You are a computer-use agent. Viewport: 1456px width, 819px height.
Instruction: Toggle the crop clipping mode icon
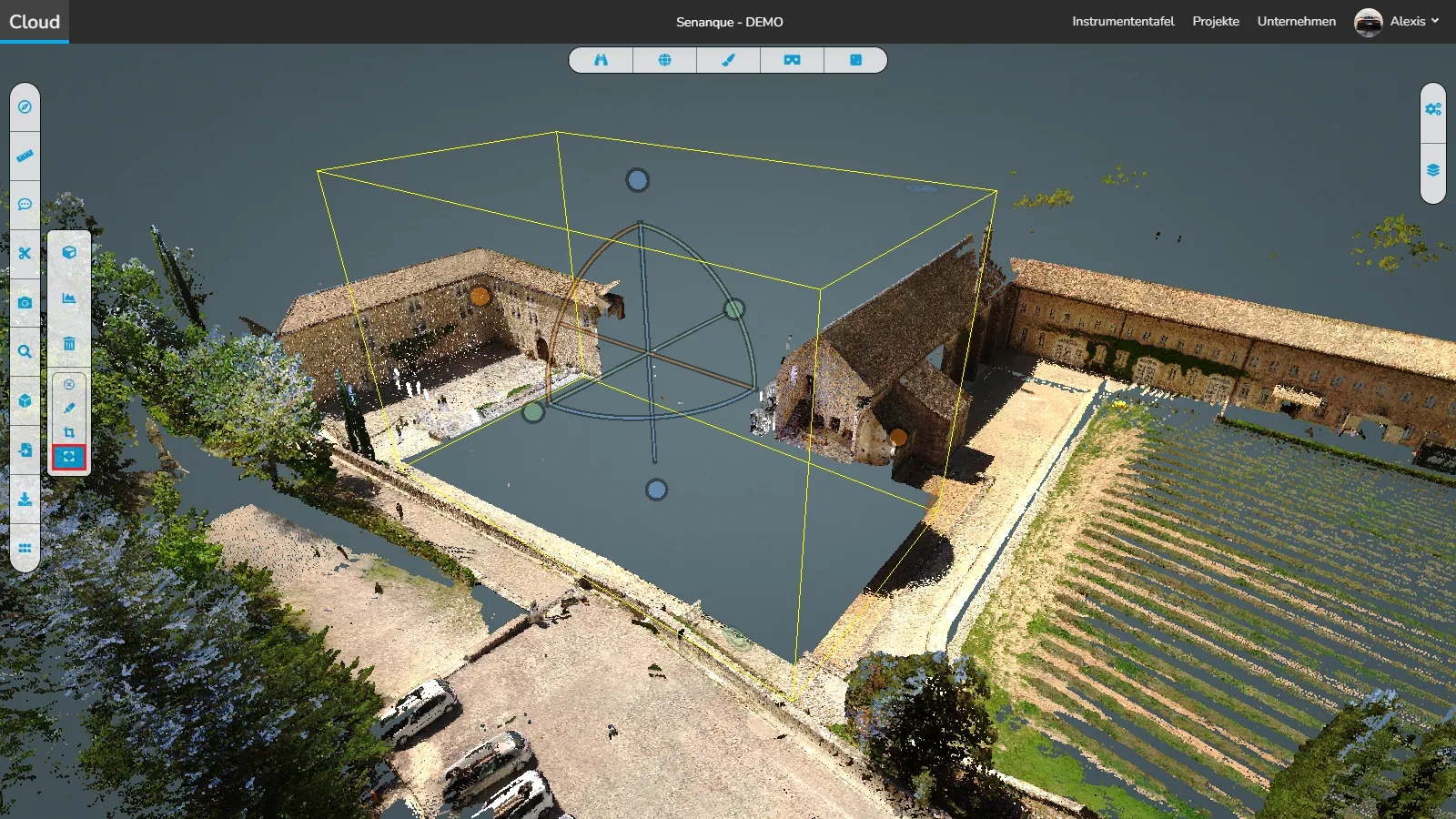pos(69,432)
